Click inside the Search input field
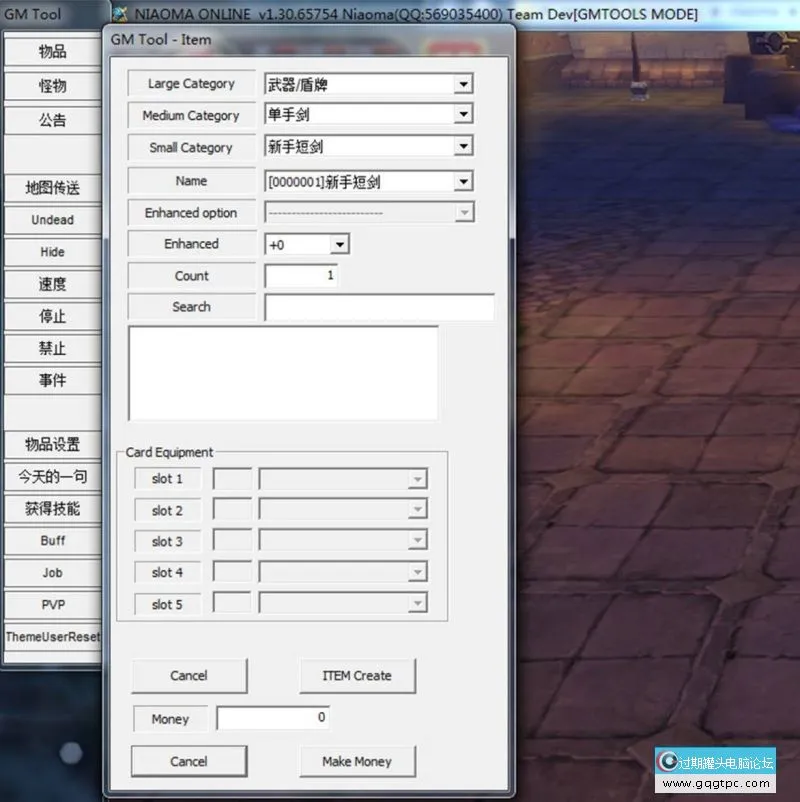Screen dimensions: 800x802 click(x=379, y=307)
